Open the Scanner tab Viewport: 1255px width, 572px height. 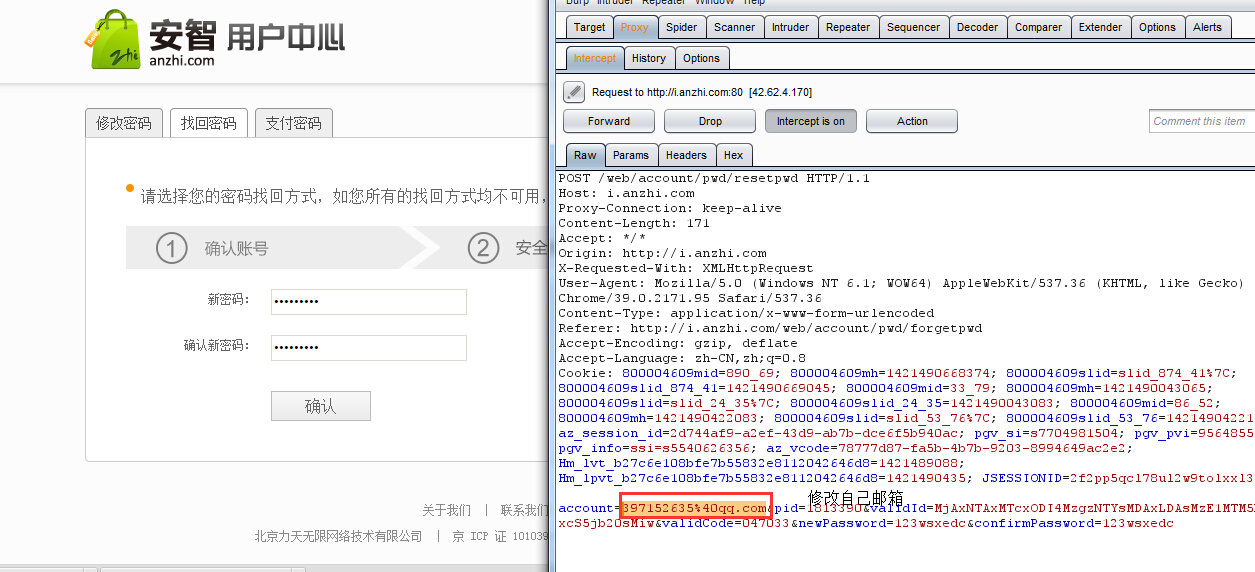tap(735, 27)
